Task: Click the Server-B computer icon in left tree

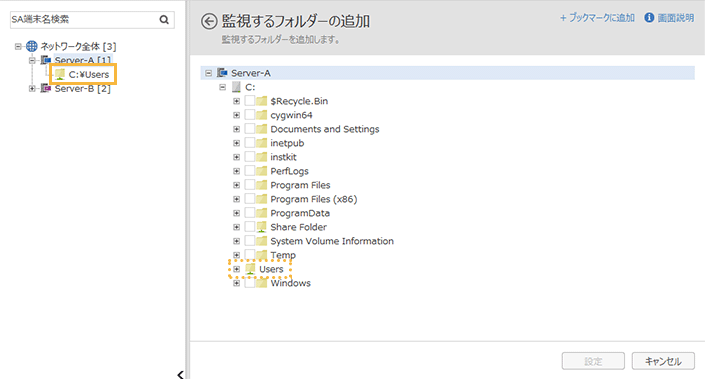Action: [45, 88]
